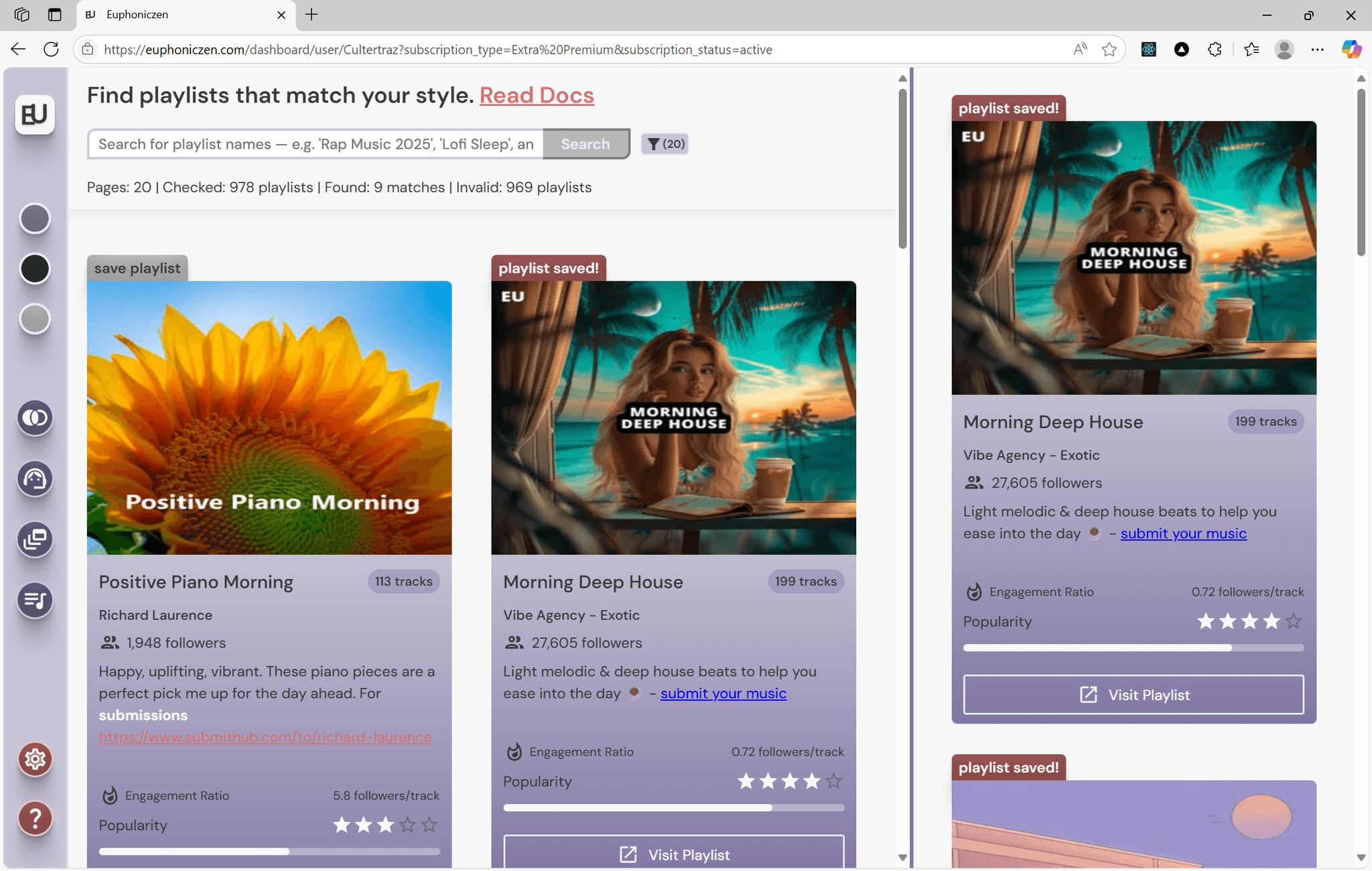Open the submithub richard-laurence link
The width and height of the screenshot is (1372, 871).
265,737
